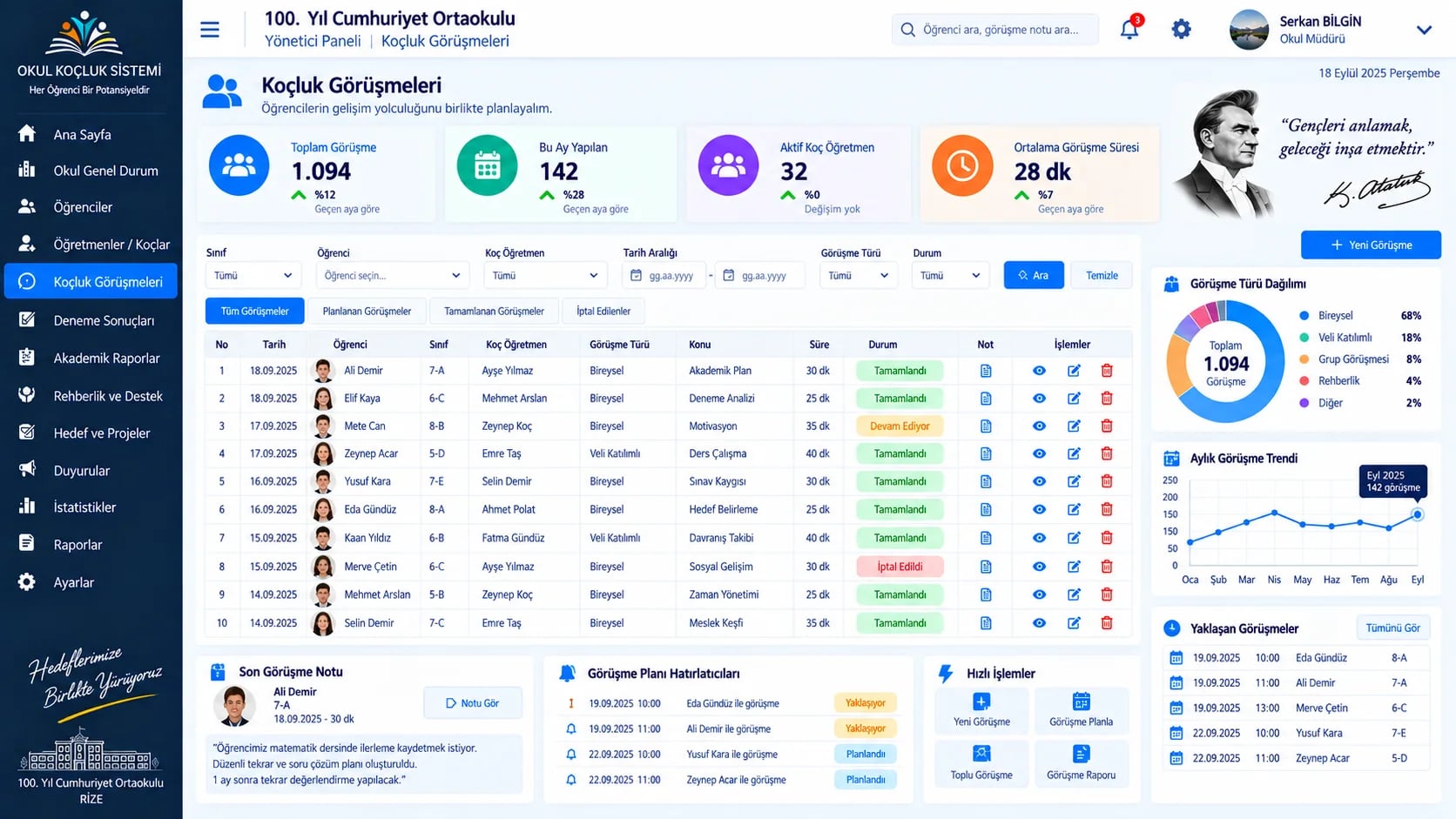Viewport: 1456px width, 819px height.
Task: Open the Öğrenci seçin dropdown
Action: (392, 275)
